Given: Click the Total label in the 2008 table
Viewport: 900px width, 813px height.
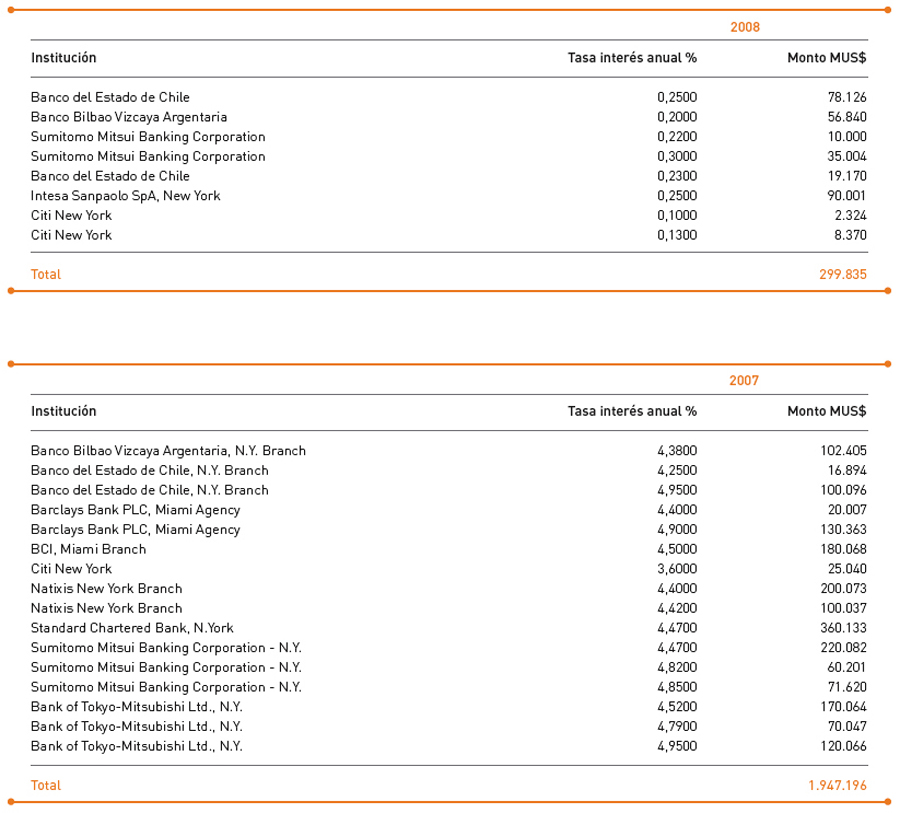Looking at the screenshot, I should pos(46,274).
